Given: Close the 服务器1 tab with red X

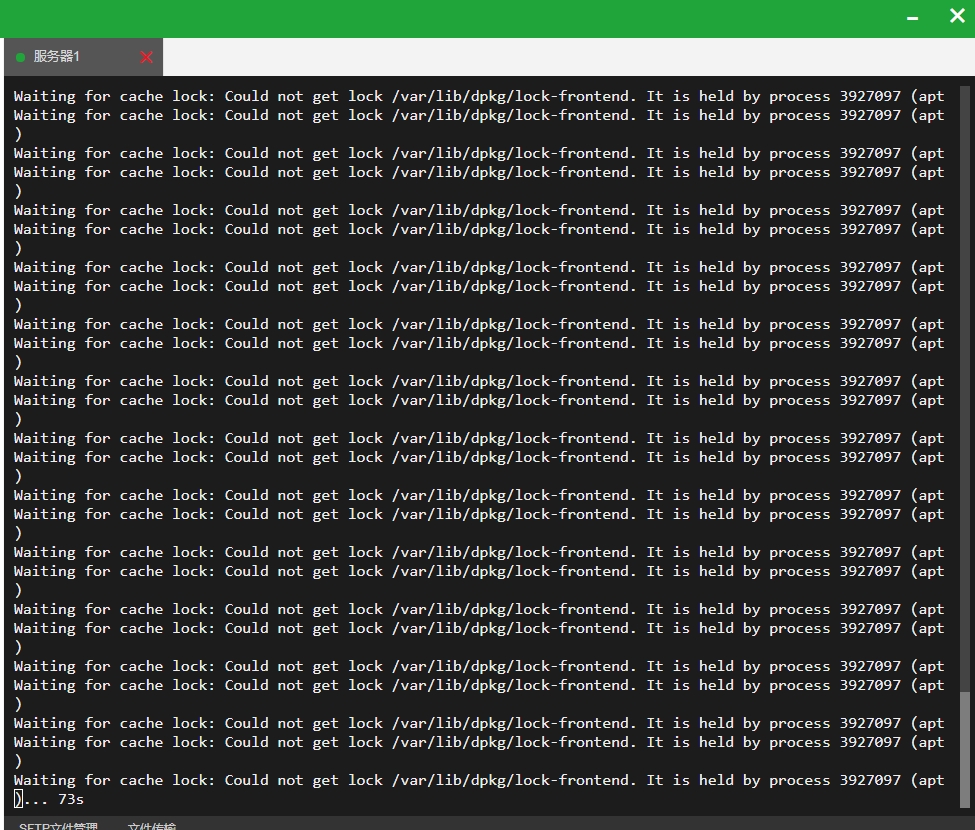Looking at the screenshot, I should 147,57.
